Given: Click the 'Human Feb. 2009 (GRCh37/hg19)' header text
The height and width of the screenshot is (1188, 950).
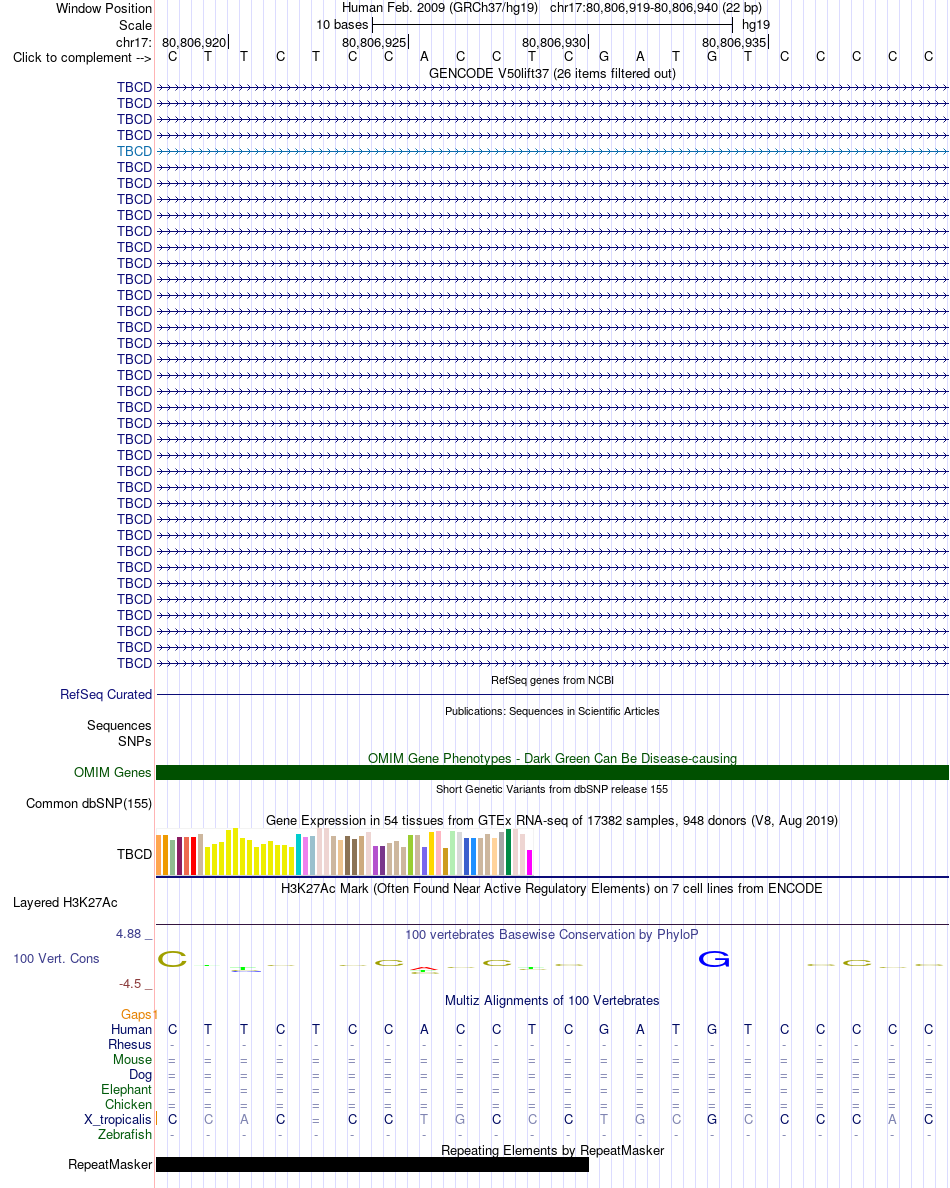Looking at the screenshot, I should click(x=440, y=8).
